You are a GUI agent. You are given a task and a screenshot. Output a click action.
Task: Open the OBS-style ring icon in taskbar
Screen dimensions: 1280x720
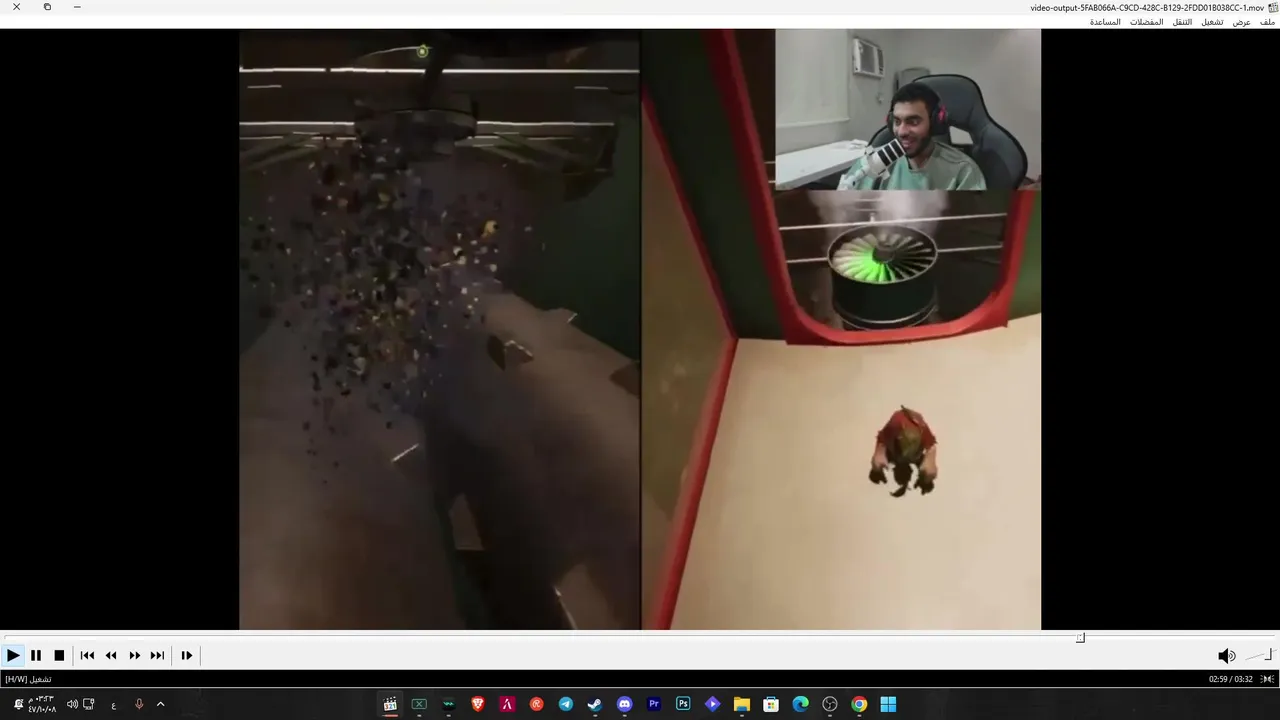(830, 704)
